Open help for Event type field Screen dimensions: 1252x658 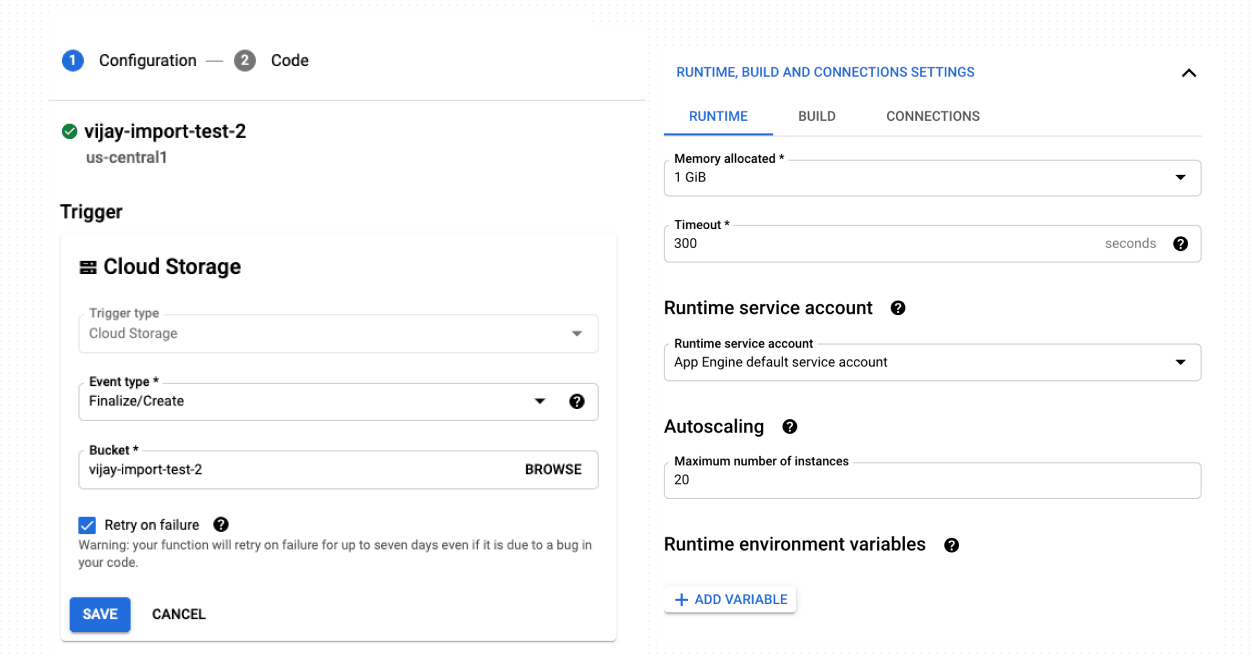pos(577,401)
